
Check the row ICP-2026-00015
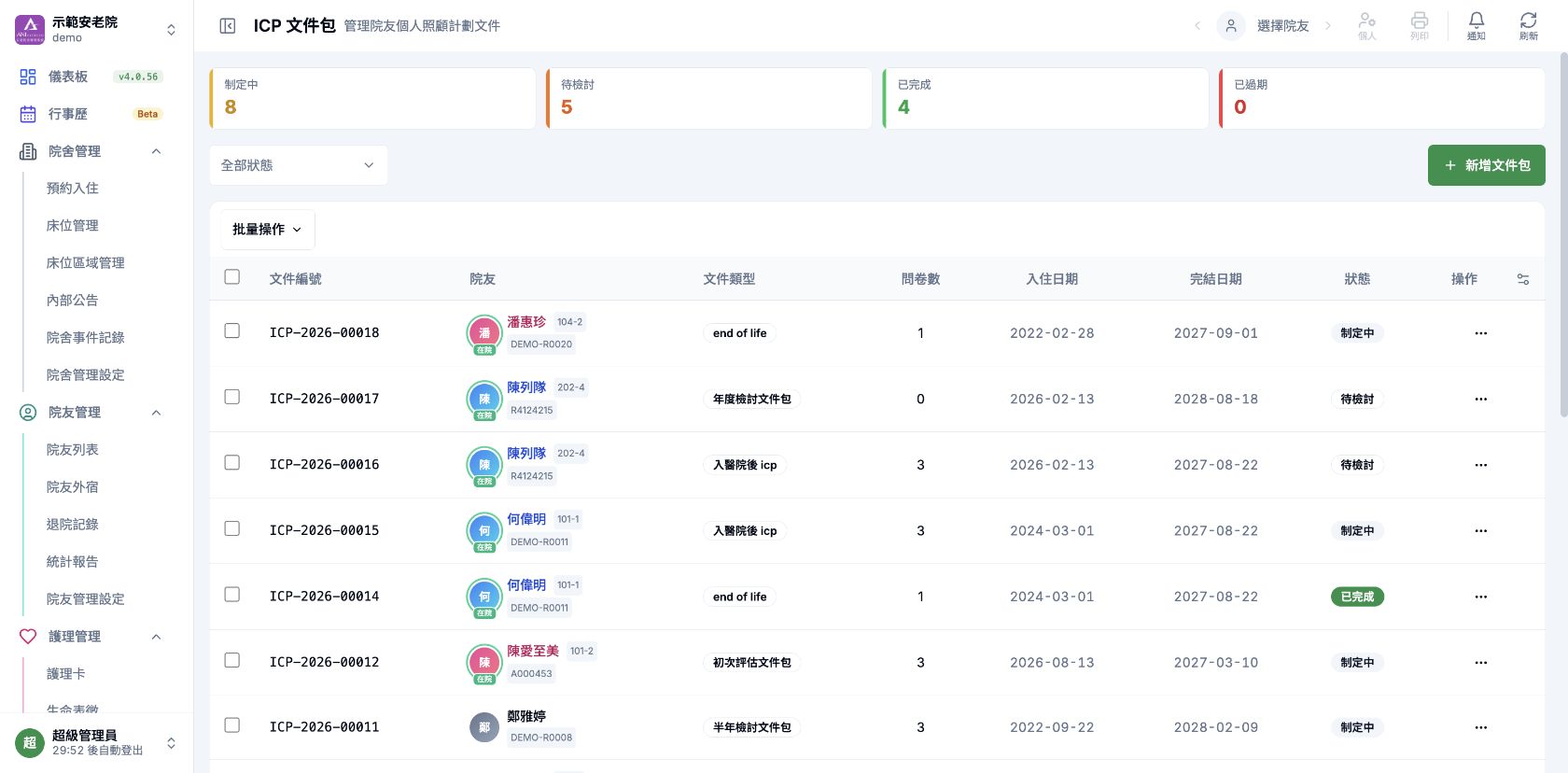click(x=232, y=529)
